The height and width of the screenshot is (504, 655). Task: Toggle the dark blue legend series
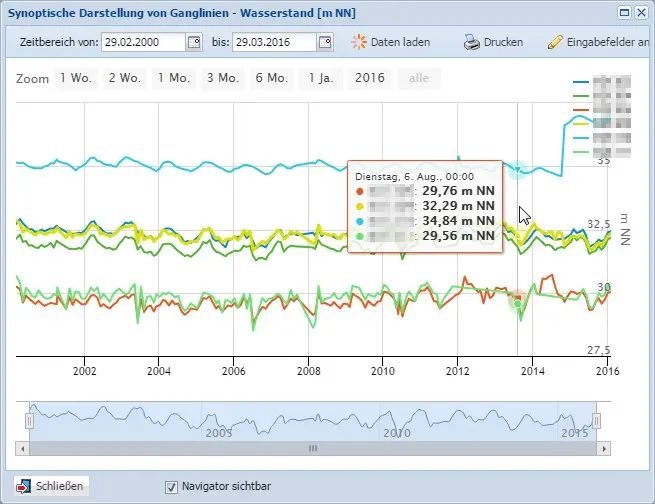point(602,82)
